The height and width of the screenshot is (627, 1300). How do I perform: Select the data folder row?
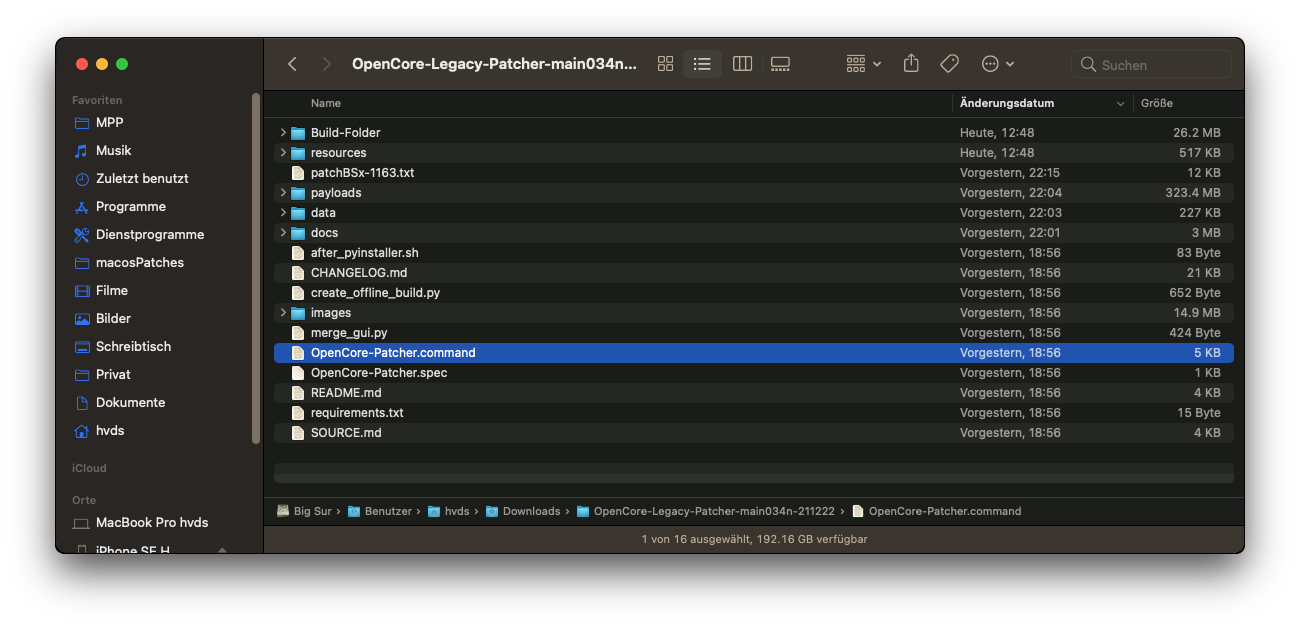coord(754,213)
